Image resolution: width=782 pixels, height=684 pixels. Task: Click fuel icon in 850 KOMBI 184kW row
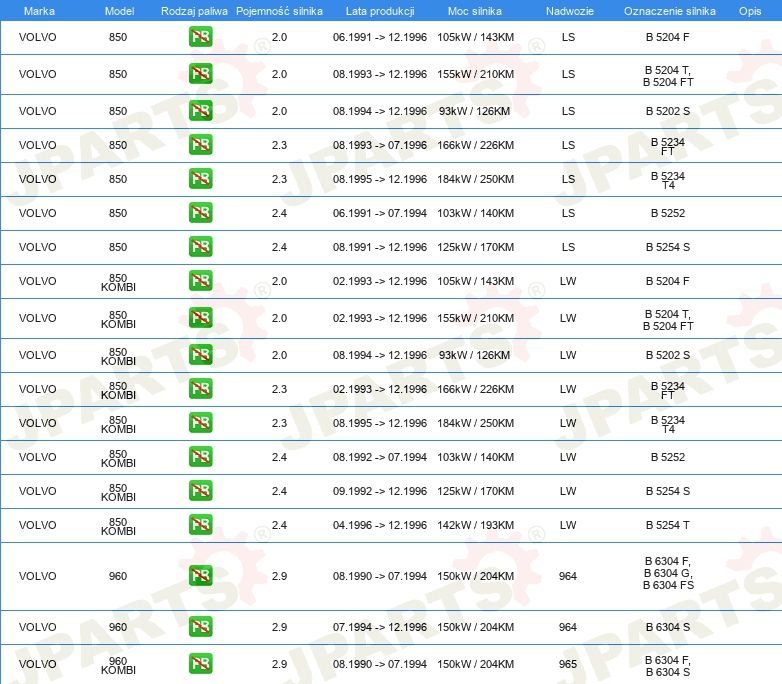(200, 423)
